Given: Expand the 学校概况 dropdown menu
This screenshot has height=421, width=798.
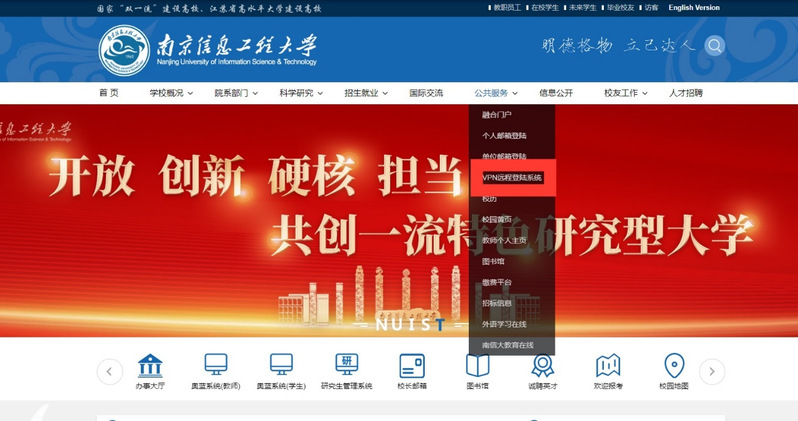Looking at the screenshot, I should click(x=171, y=93).
